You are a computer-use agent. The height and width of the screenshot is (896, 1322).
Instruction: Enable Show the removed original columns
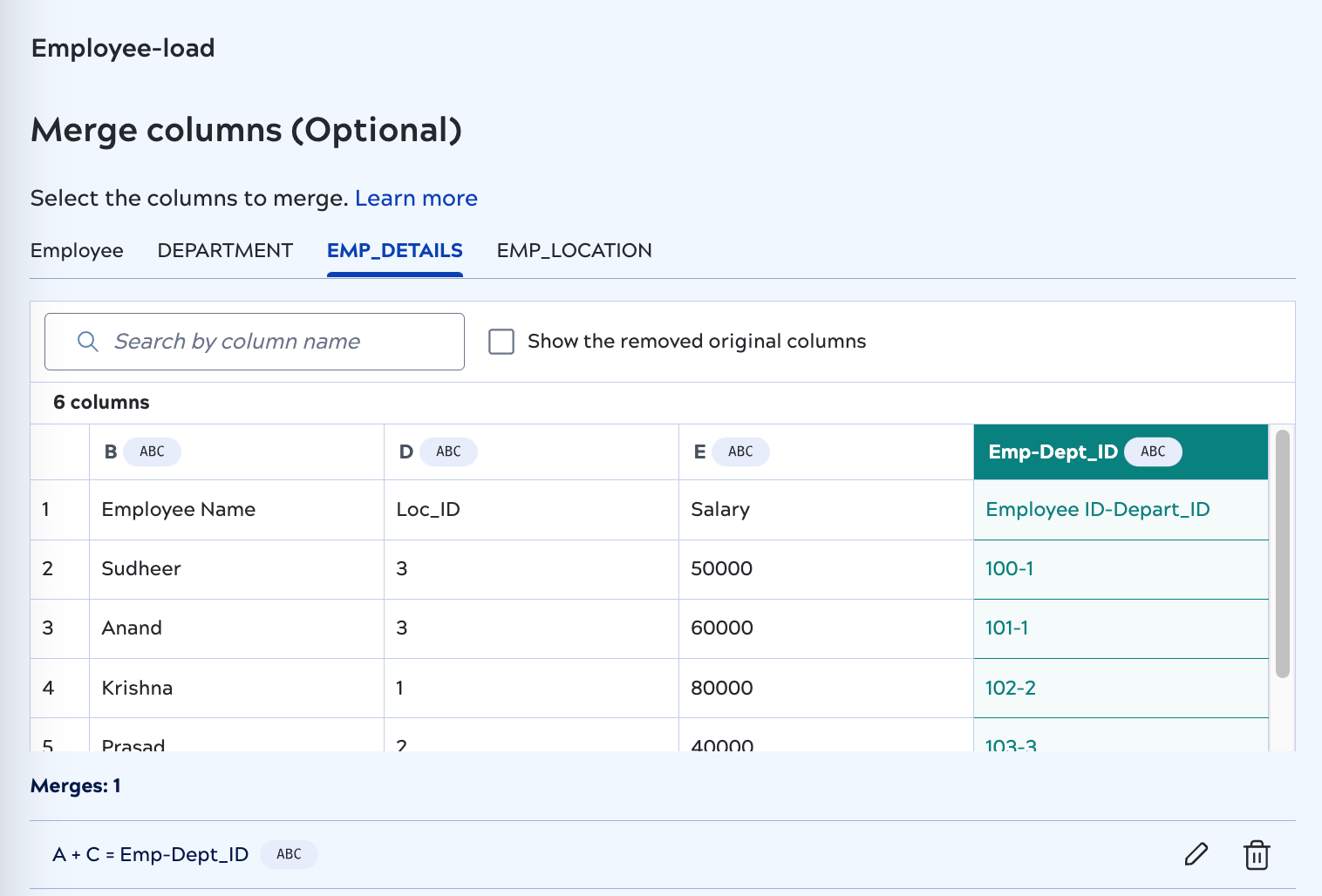coord(501,342)
